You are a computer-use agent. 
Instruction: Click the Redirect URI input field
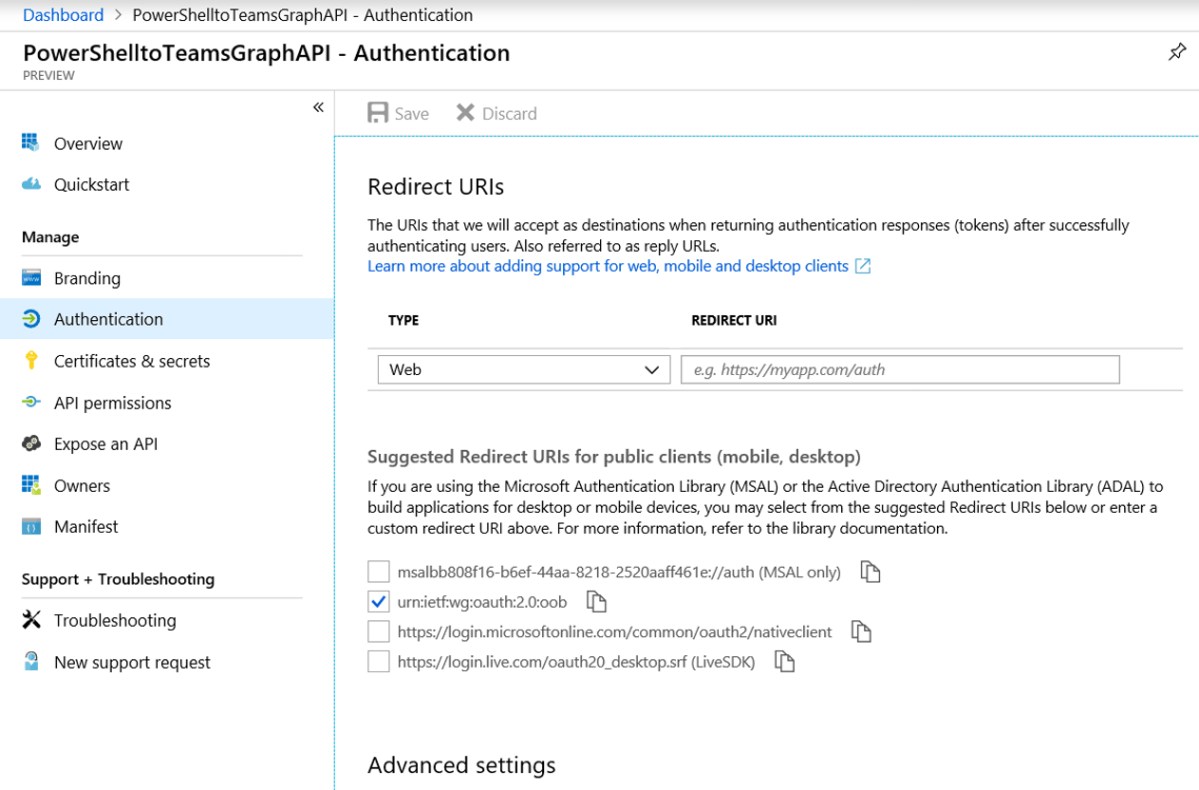(x=899, y=370)
